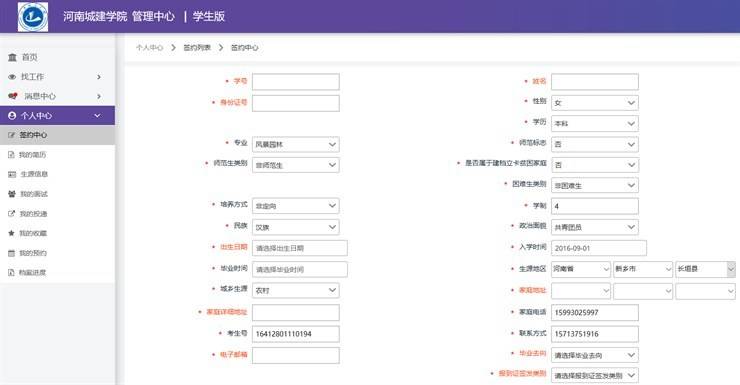The image size is (740, 385).
Task: Click the star icon beside 我的收藏
Action: (x=11, y=233)
